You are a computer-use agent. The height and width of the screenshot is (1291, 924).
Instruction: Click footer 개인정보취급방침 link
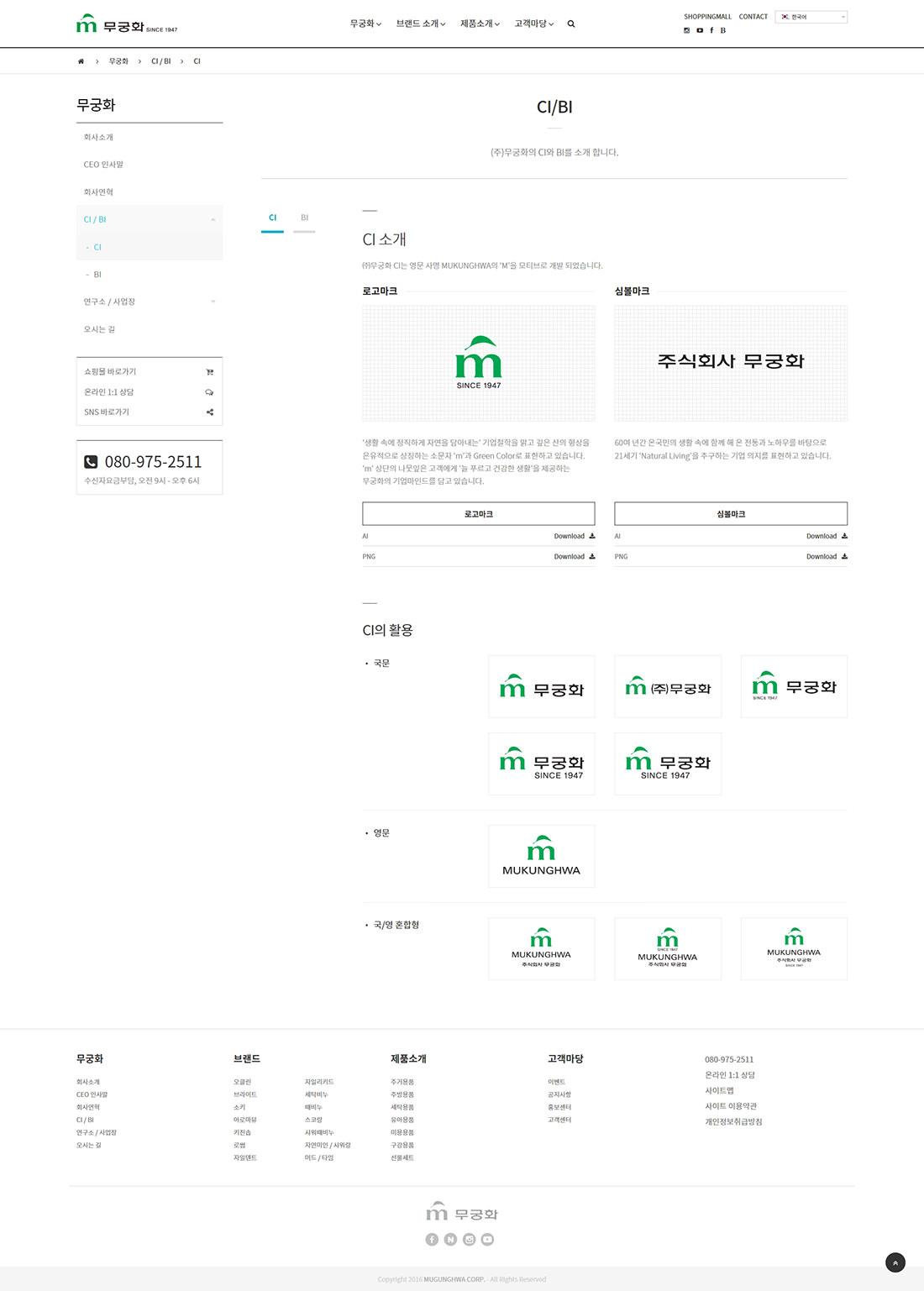coord(733,1121)
